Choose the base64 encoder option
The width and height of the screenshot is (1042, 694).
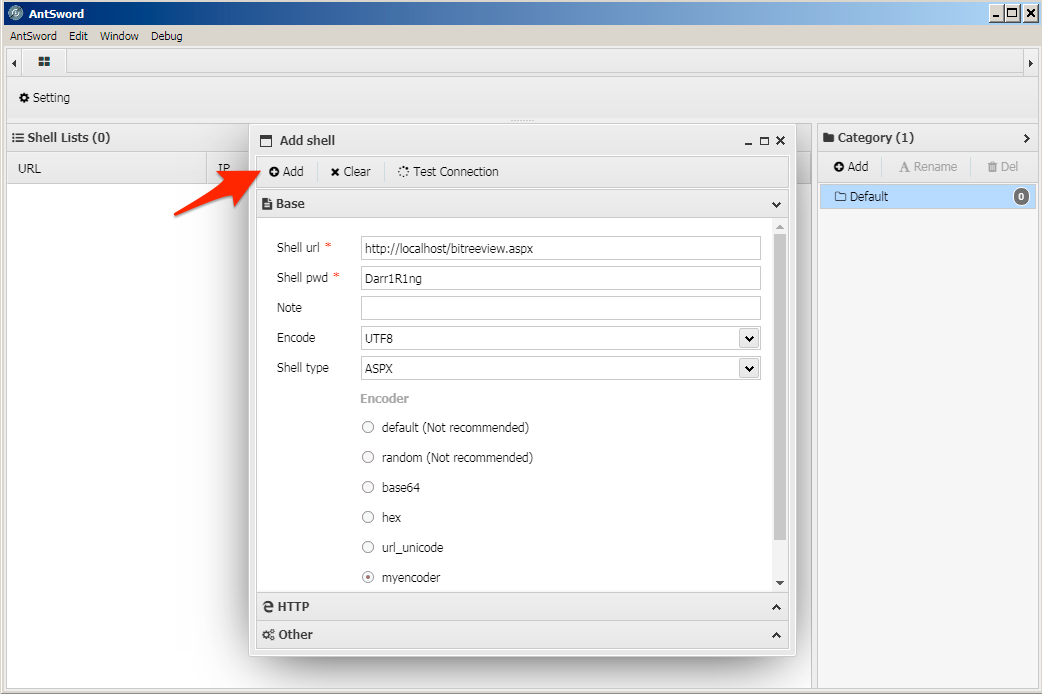pos(367,487)
